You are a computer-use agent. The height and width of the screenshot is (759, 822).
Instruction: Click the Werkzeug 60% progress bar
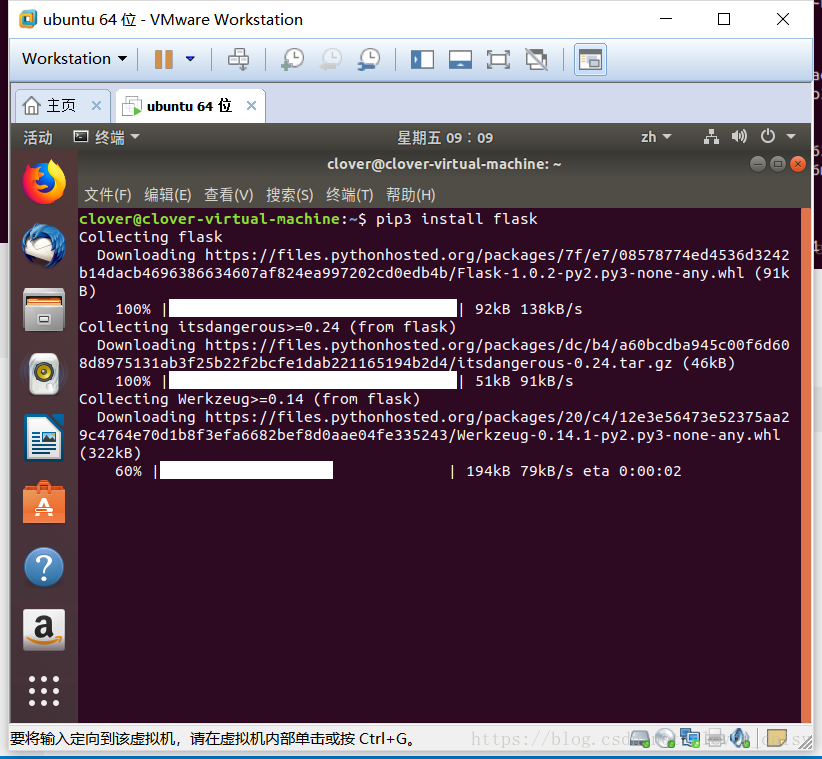coord(246,471)
